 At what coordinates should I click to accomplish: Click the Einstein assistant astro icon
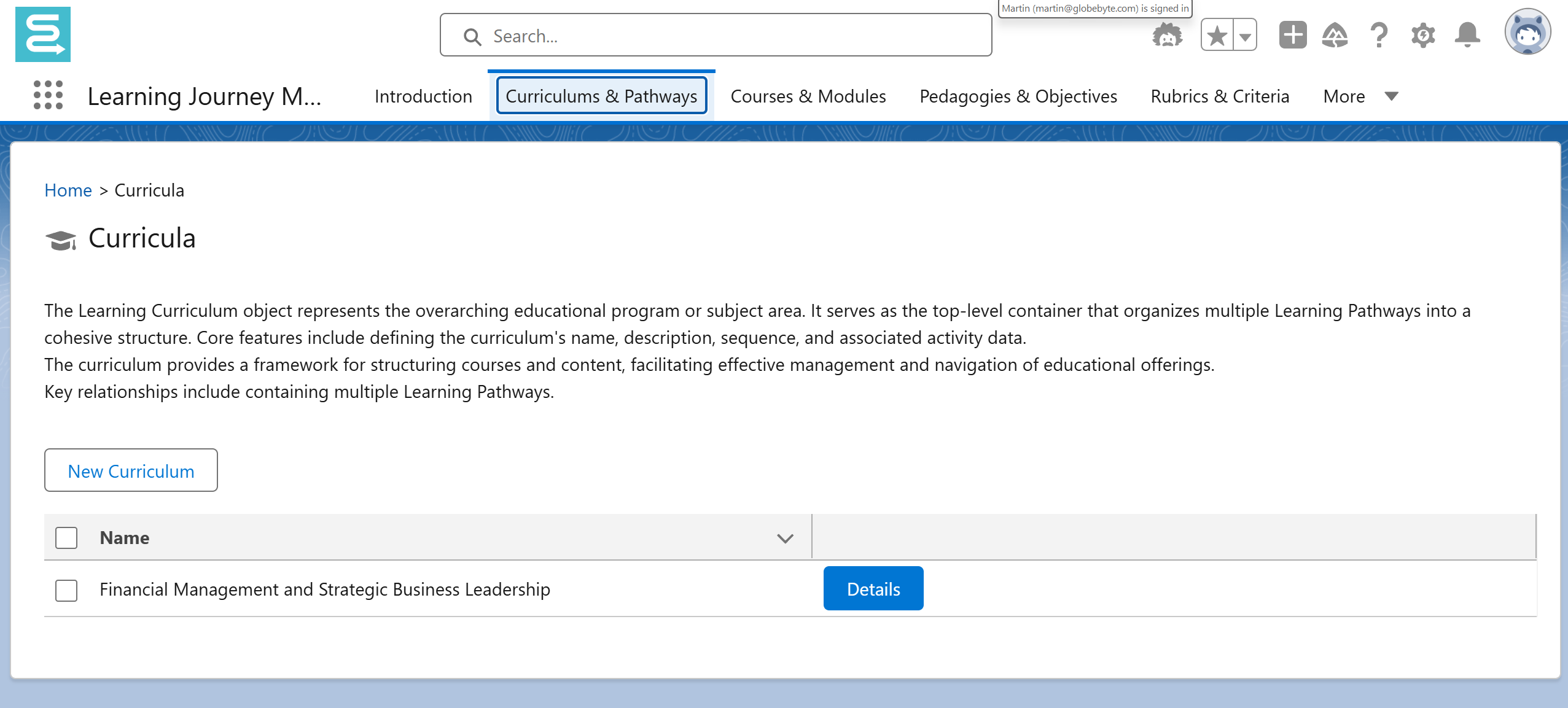click(x=1167, y=35)
